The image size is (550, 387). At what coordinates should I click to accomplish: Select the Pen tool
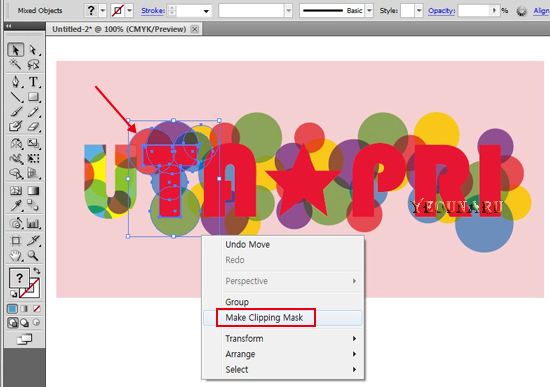click(x=15, y=82)
